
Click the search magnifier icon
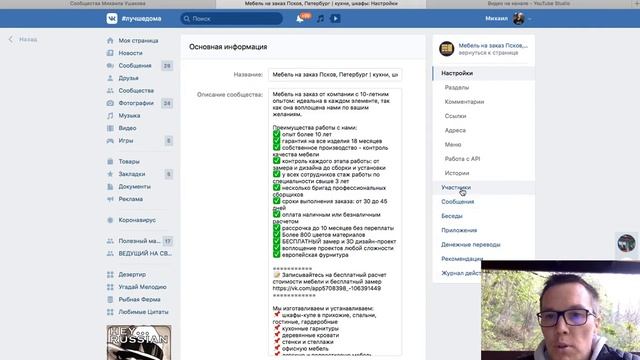click(x=187, y=19)
